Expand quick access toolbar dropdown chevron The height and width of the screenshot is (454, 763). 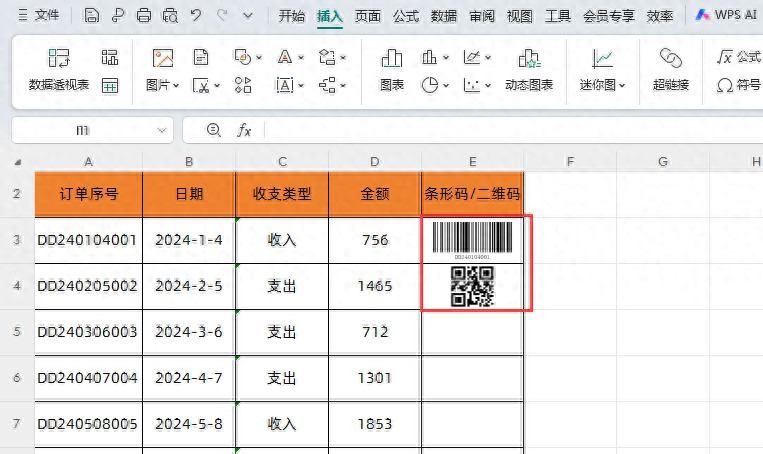click(x=248, y=16)
